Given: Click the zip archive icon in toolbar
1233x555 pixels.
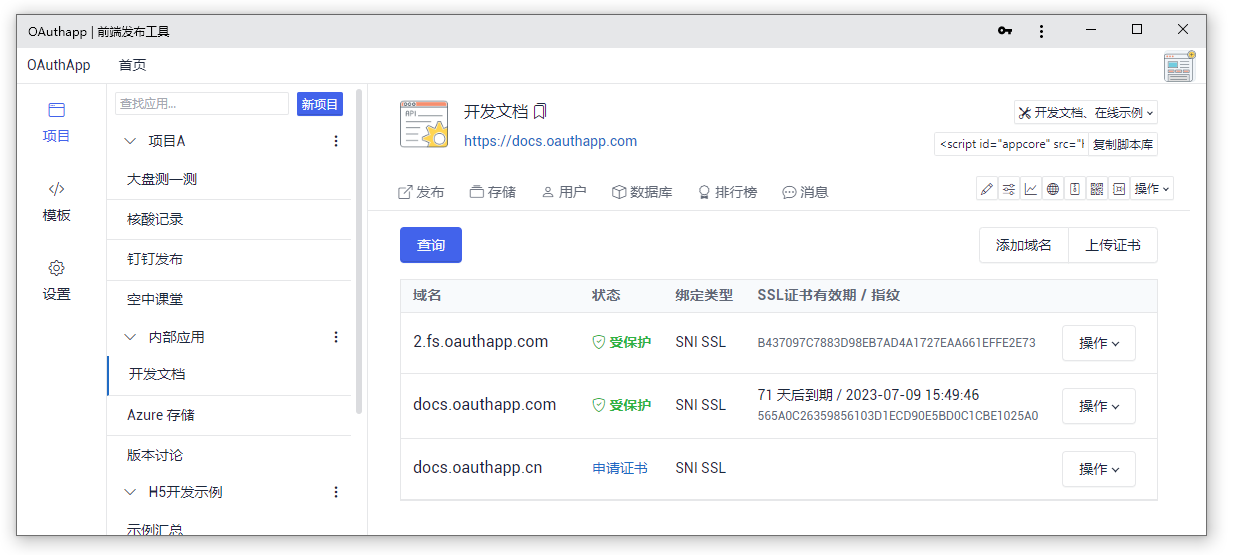Looking at the screenshot, I should coord(1075,189).
